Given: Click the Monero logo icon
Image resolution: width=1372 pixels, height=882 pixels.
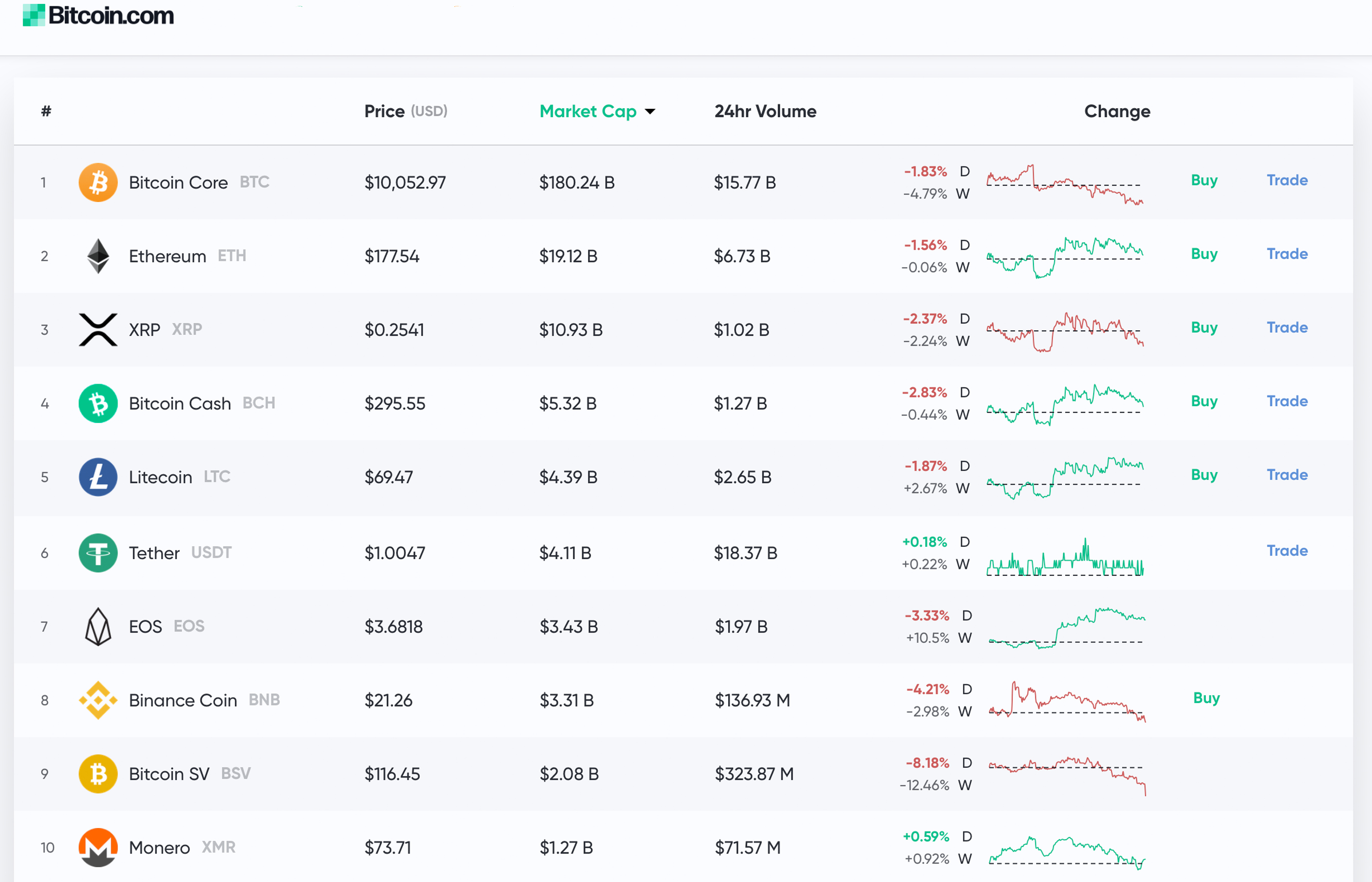Looking at the screenshot, I should [x=98, y=848].
